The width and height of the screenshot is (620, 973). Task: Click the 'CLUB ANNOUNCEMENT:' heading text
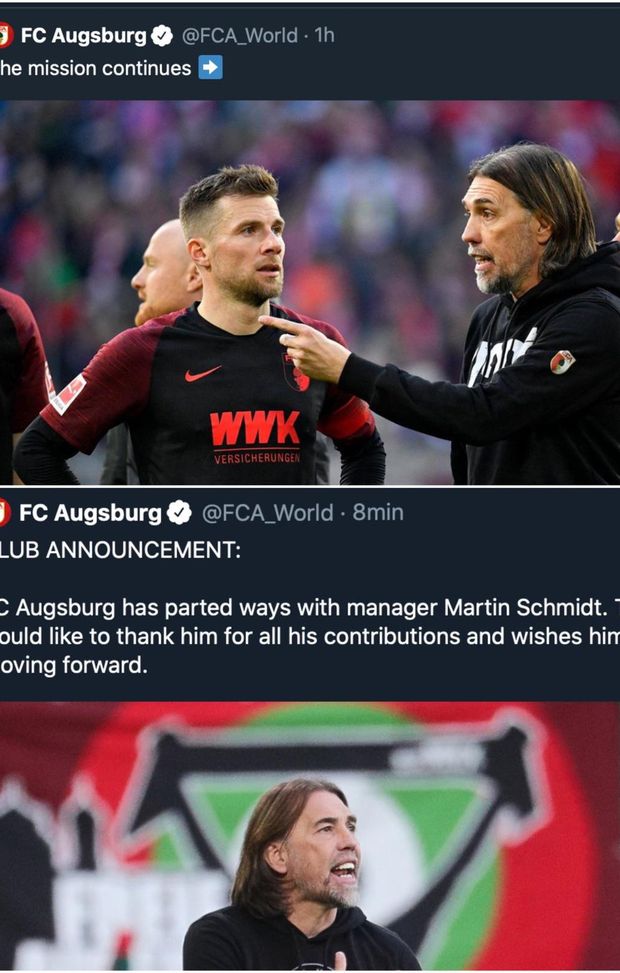point(120,550)
